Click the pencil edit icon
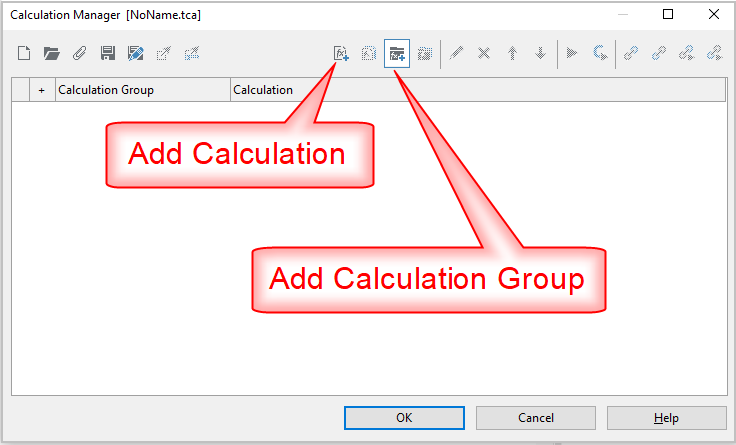 point(456,54)
